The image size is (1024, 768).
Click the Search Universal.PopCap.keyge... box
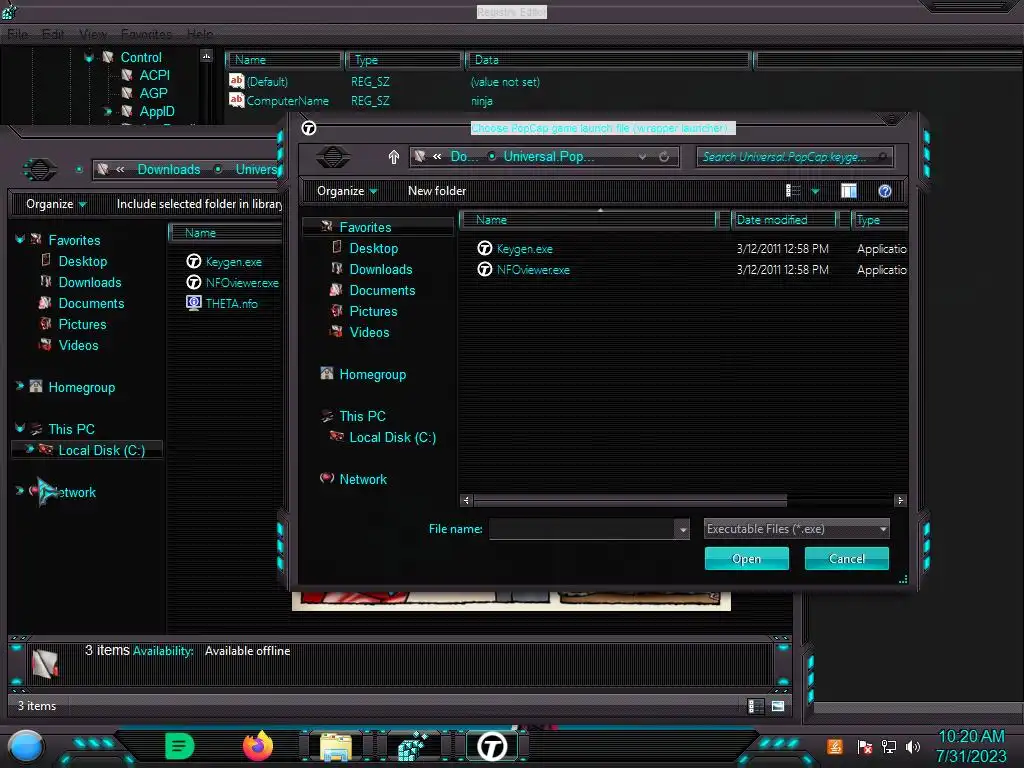[794, 157]
